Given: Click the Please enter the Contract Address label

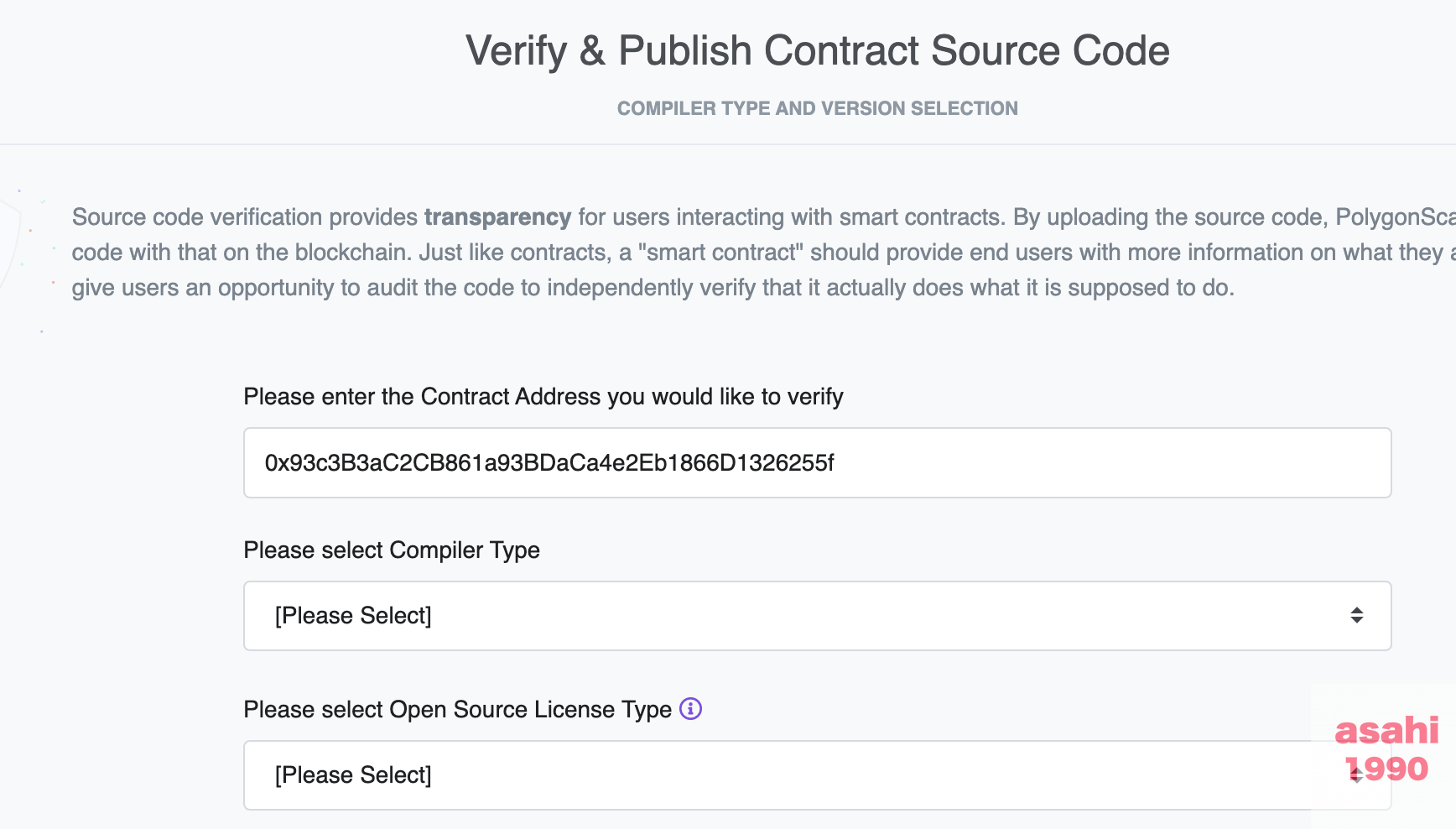Looking at the screenshot, I should [x=543, y=397].
